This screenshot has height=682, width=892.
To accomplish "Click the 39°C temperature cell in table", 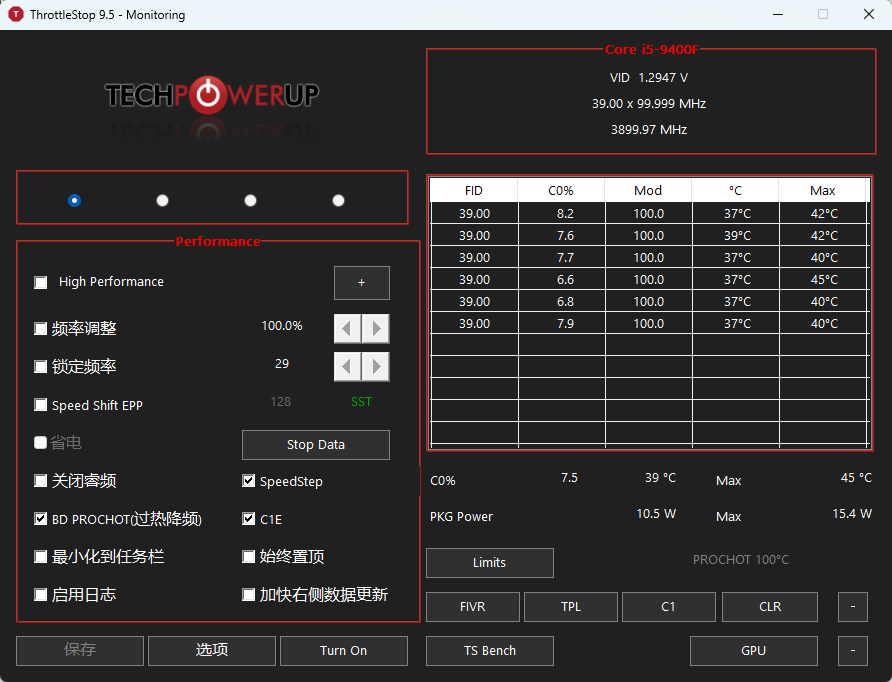I will (x=736, y=236).
